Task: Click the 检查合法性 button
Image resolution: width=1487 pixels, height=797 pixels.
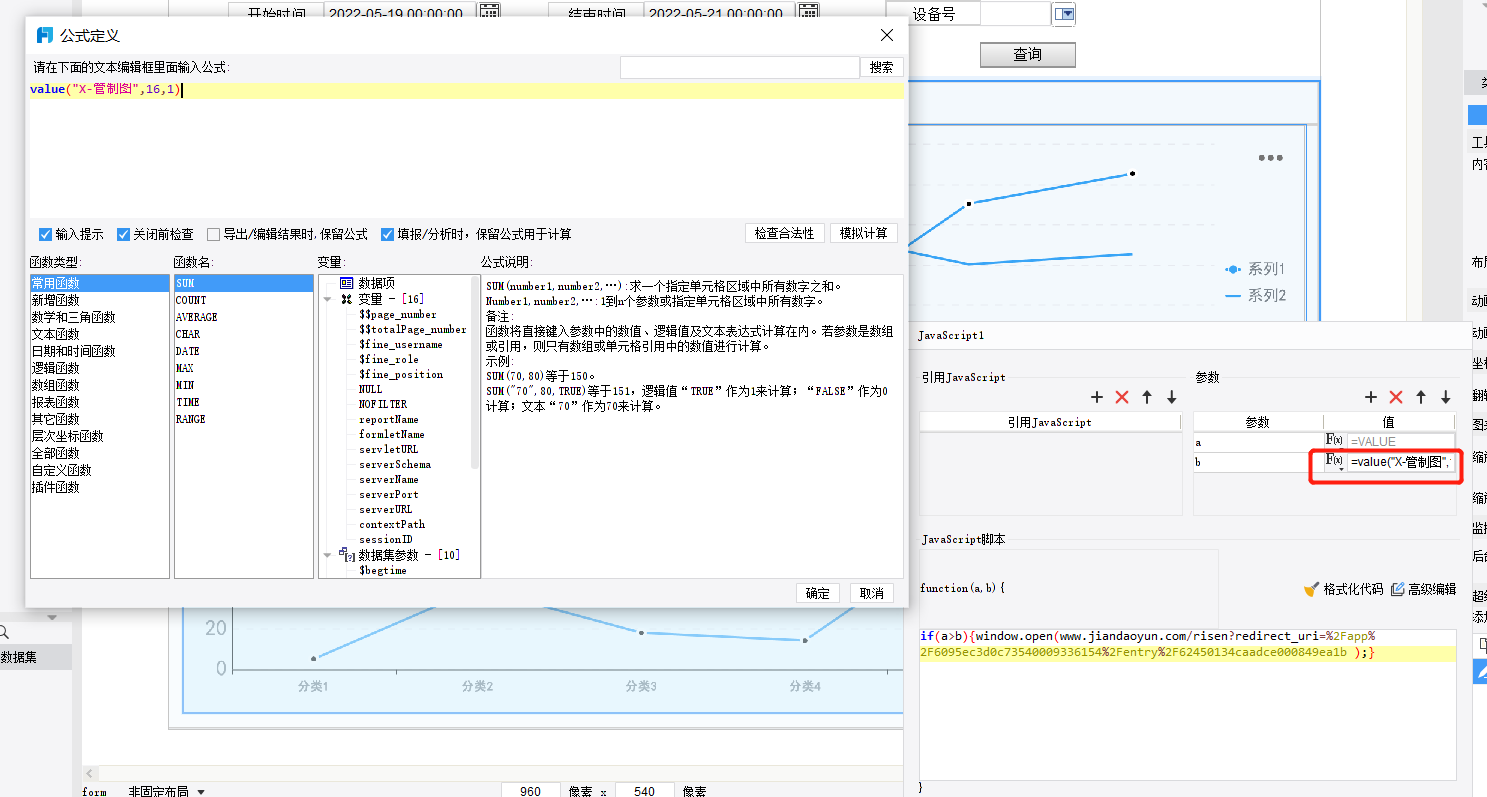Action: (785, 233)
